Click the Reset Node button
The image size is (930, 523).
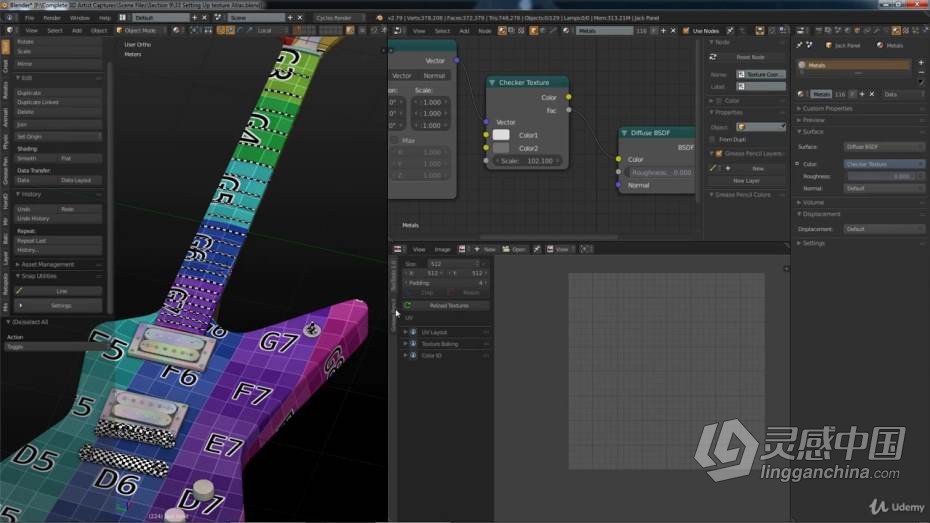[750, 58]
